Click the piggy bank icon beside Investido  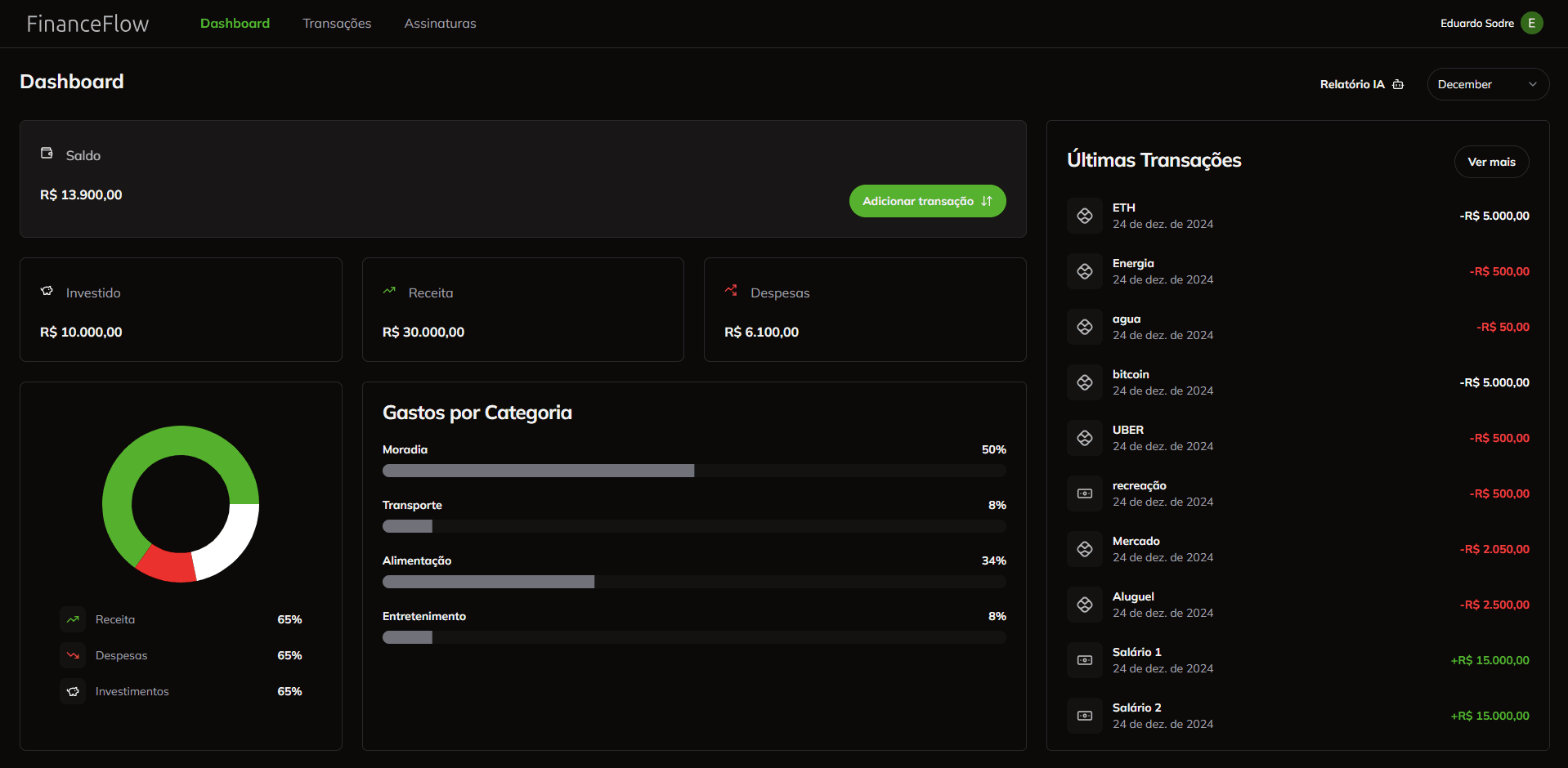[x=47, y=291]
